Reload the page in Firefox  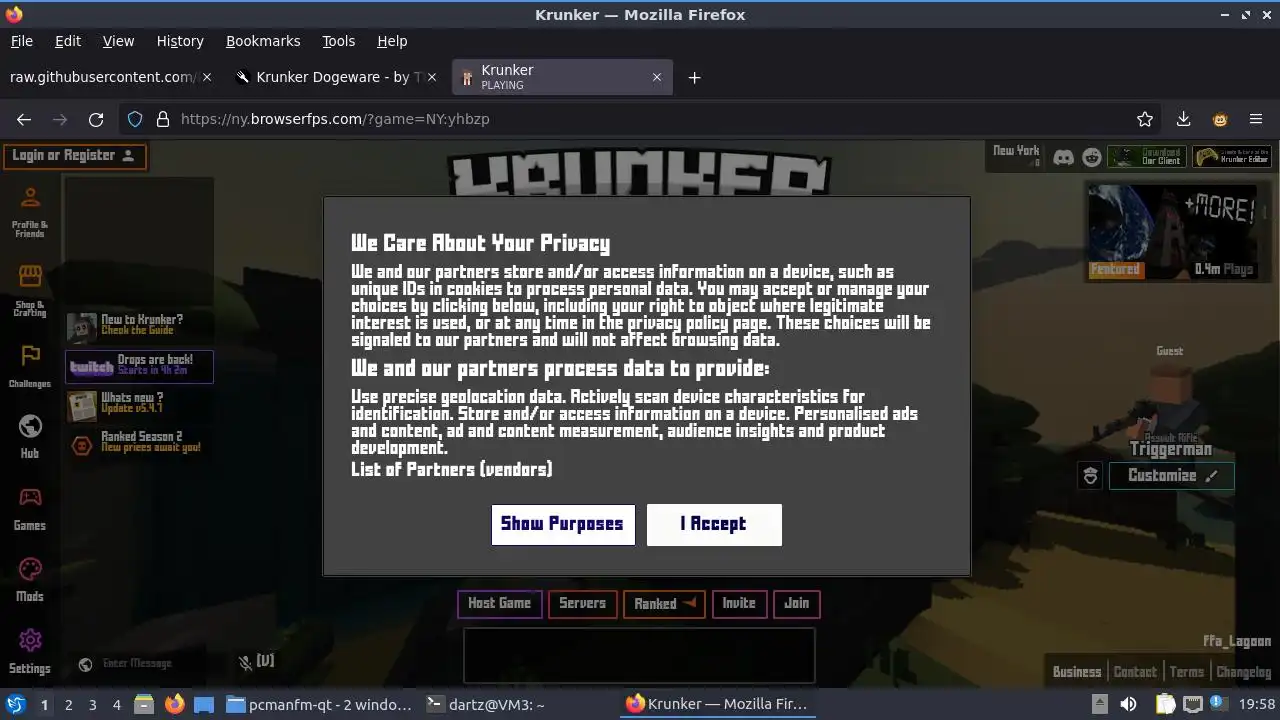[x=96, y=119]
